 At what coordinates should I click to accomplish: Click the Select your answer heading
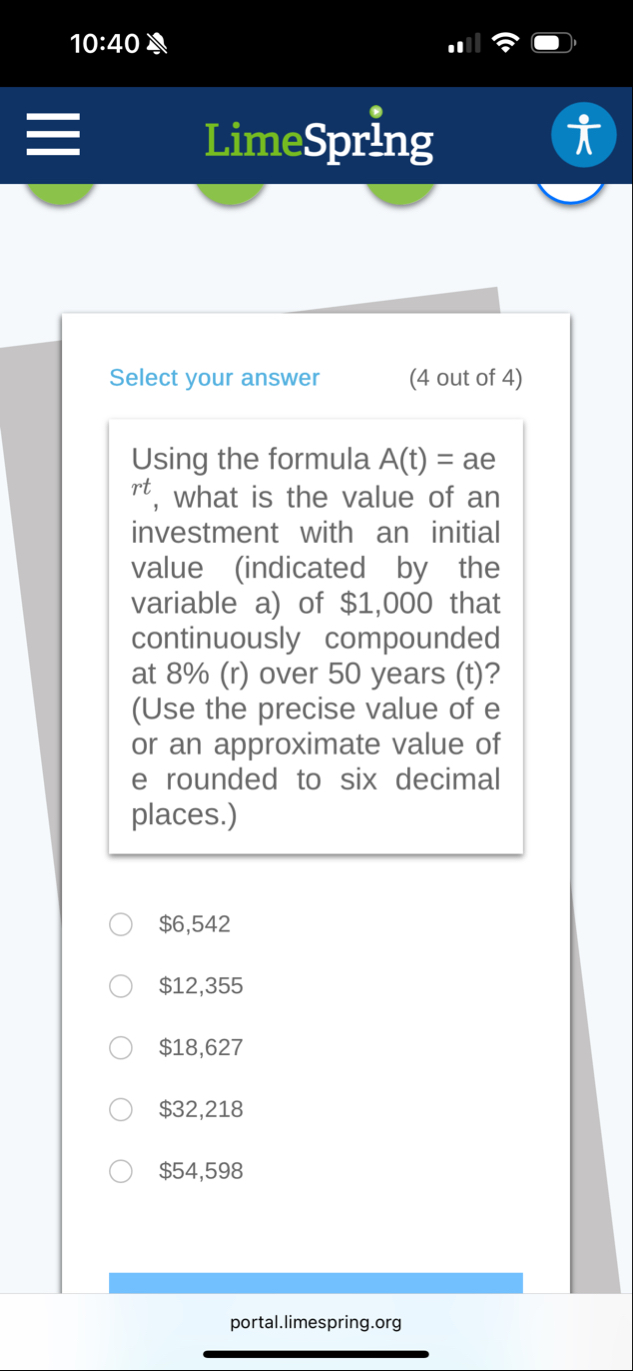click(214, 378)
